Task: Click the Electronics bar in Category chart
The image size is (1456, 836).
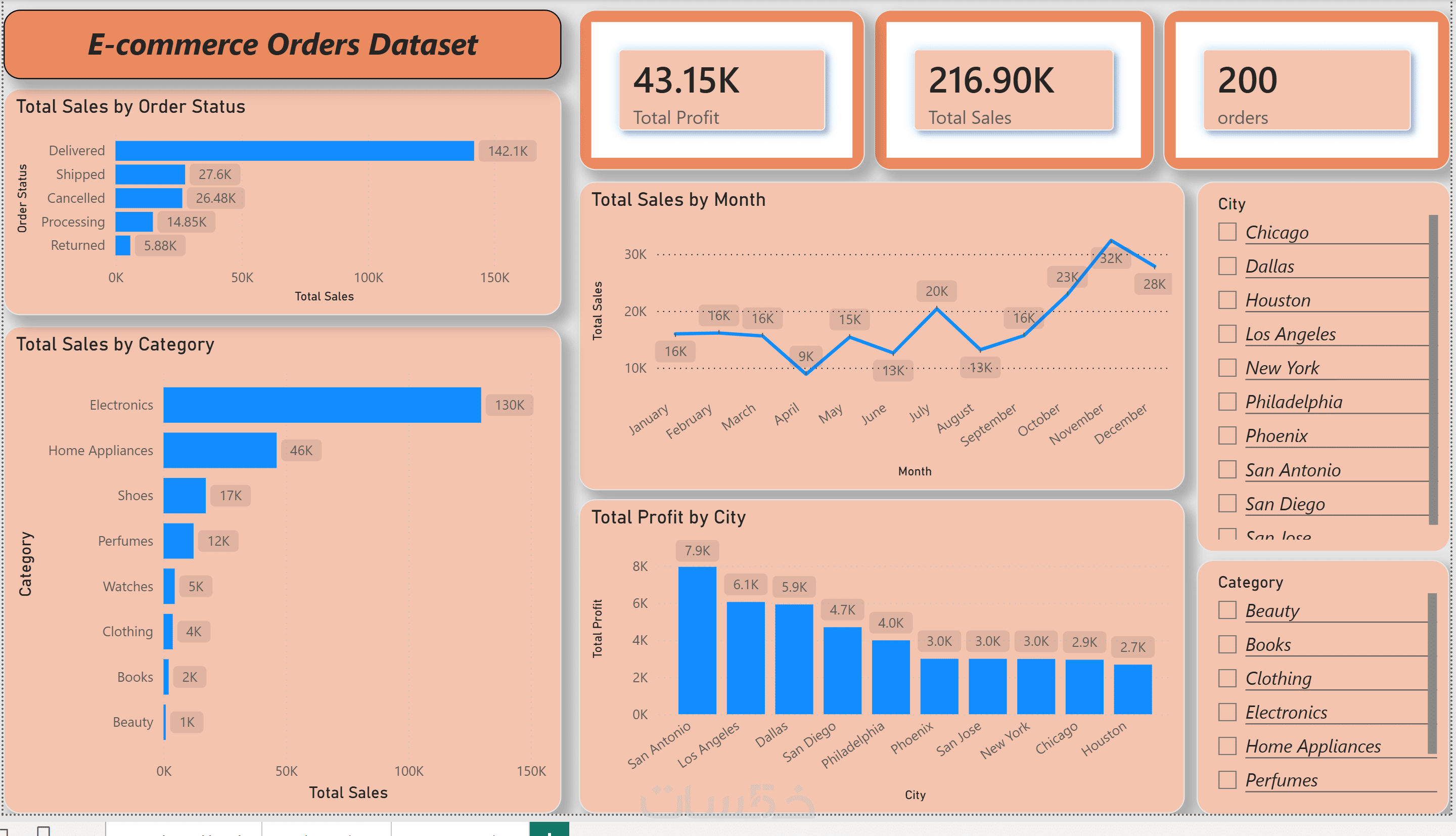Action: pyautogui.click(x=322, y=405)
